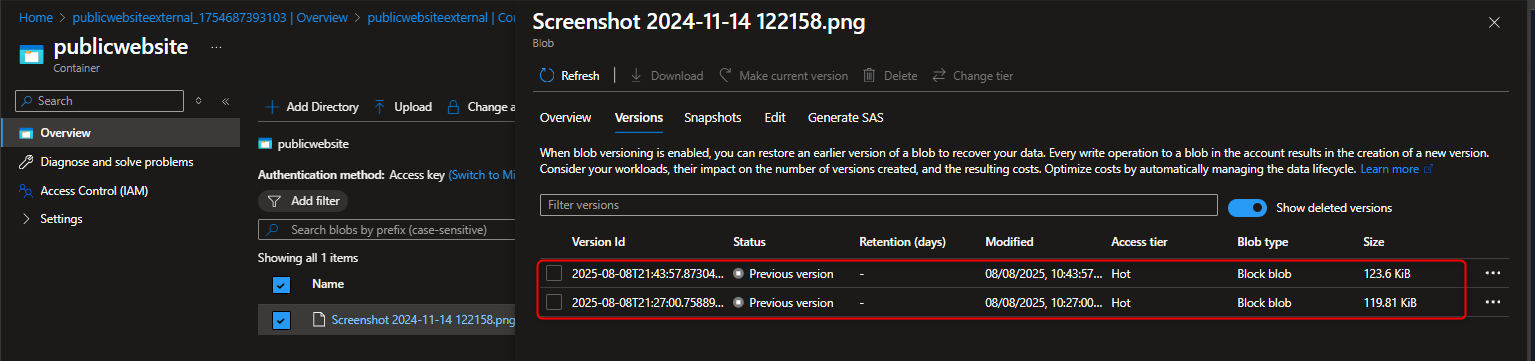
Task: Click in the sidebar Search field
Action: pyautogui.click(x=100, y=101)
